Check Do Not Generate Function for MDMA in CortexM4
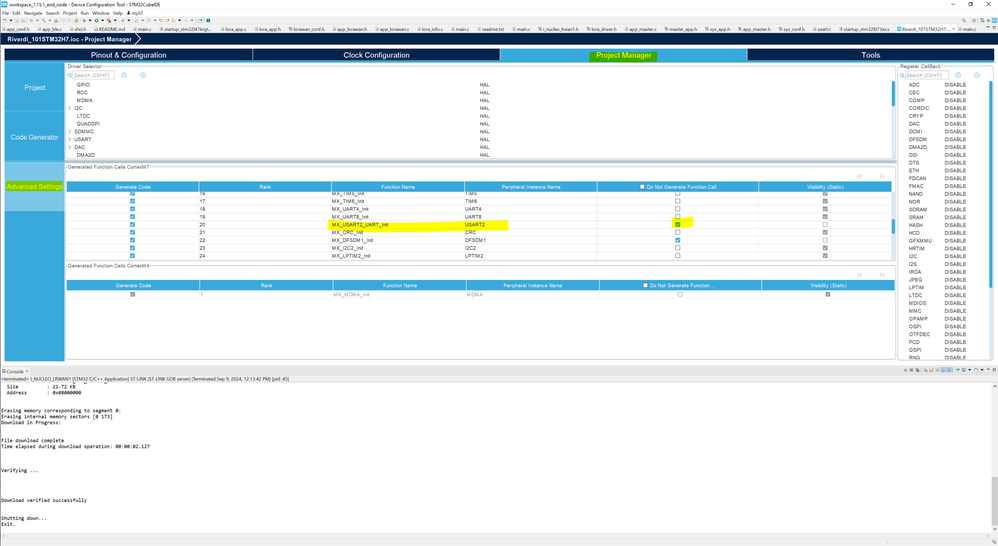This screenshot has height=546, width=998. [x=680, y=294]
